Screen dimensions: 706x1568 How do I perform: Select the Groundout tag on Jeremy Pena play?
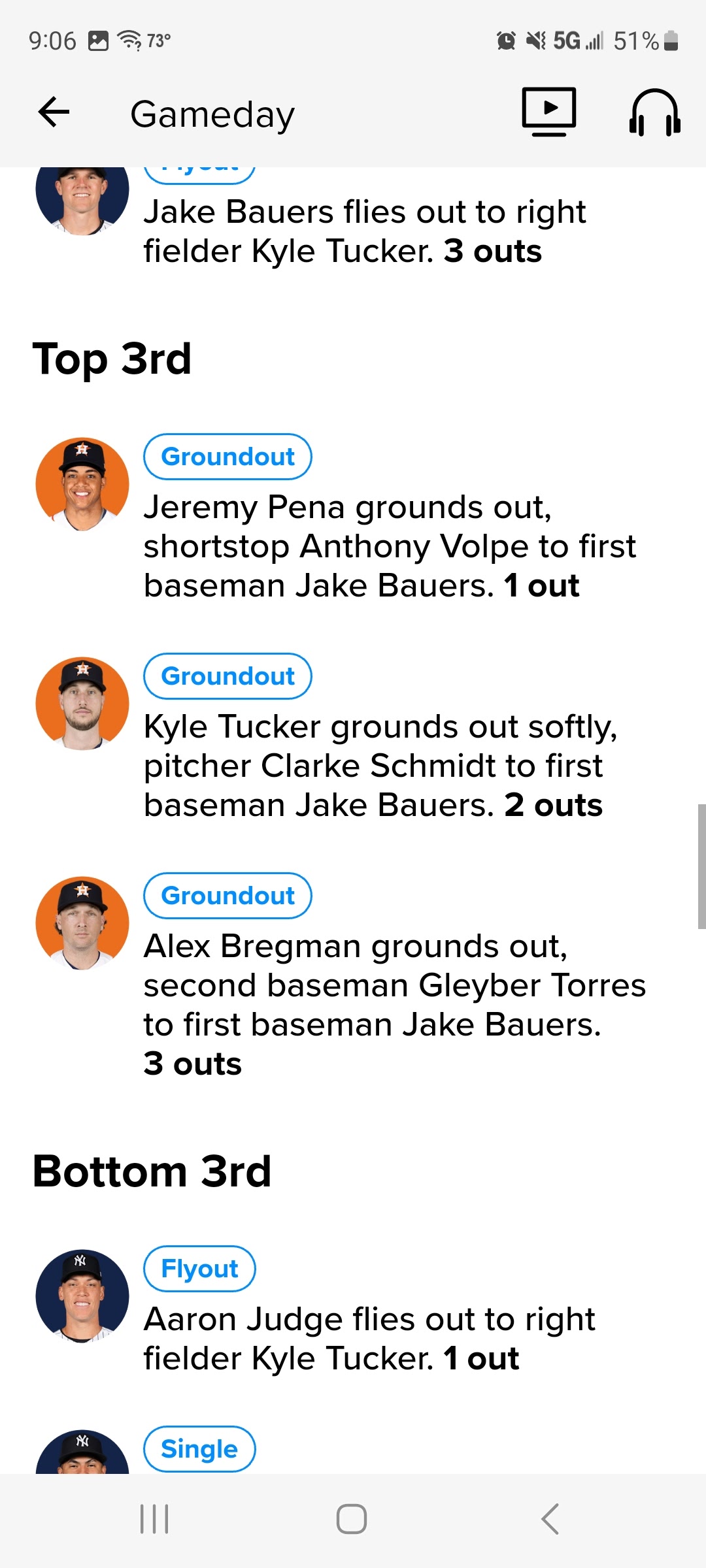coord(227,457)
